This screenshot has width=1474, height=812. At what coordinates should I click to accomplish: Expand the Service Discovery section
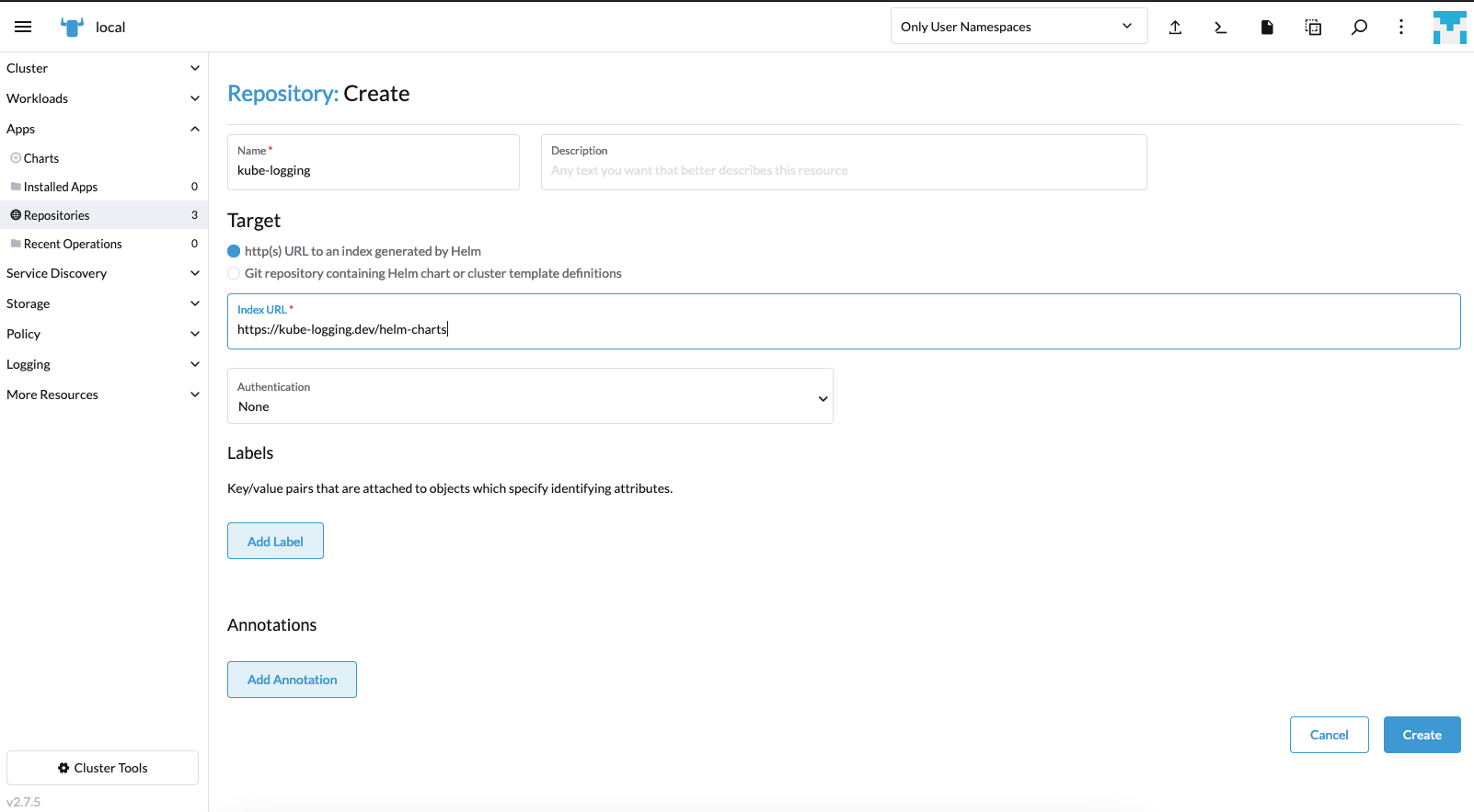103,273
